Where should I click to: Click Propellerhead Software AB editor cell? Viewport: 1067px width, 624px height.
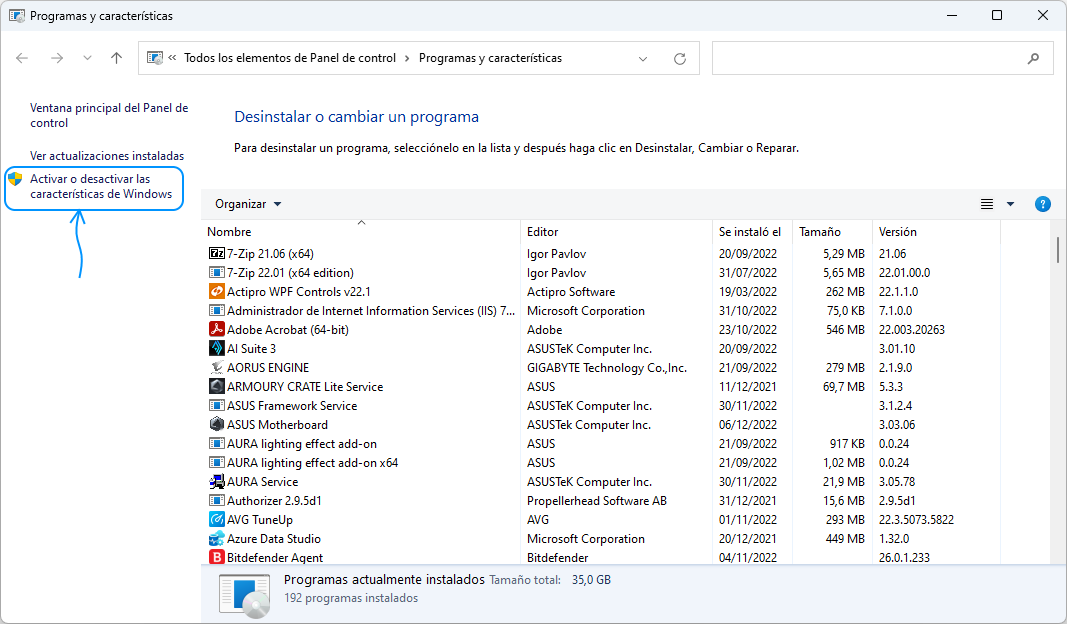point(597,501)
